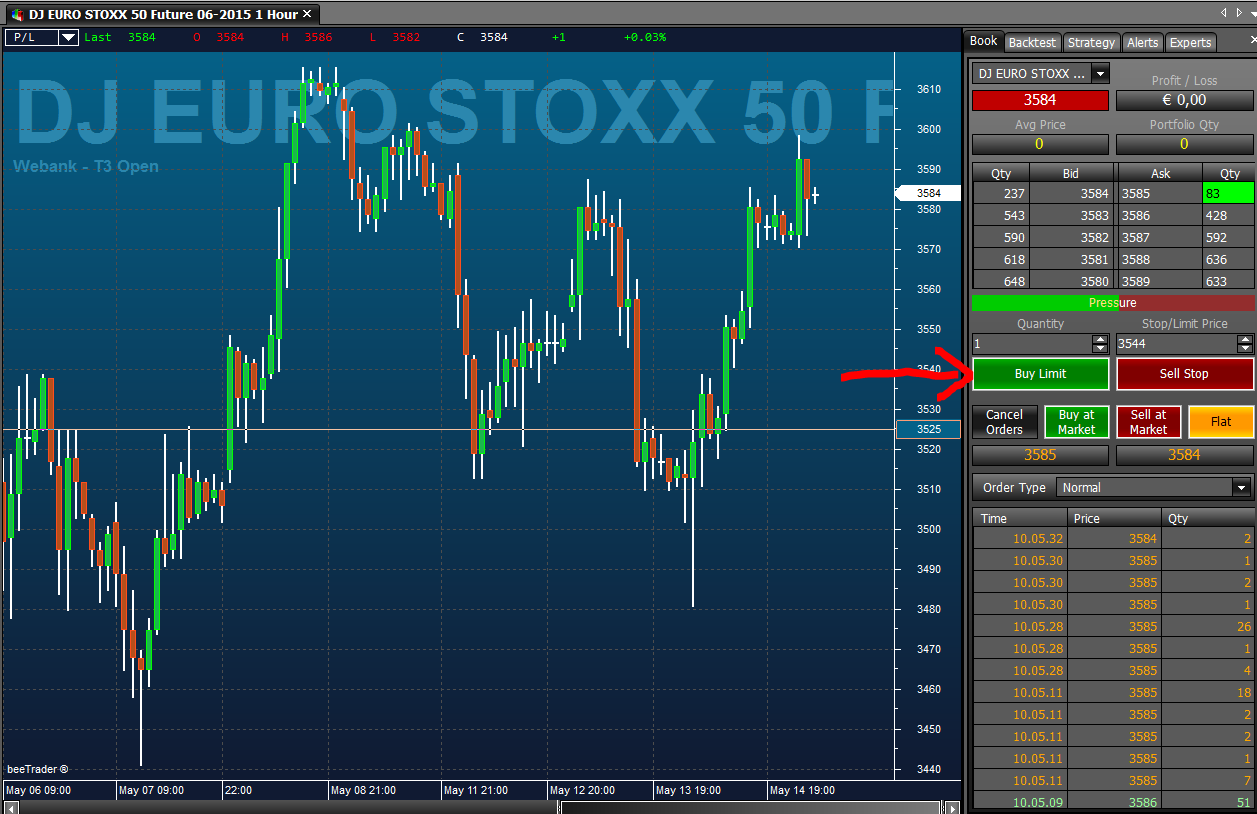The width and height of the screenshot is (1257, 814).
Task: Increase the Quantity with the up stepper
Action: tap(1101, 339)
